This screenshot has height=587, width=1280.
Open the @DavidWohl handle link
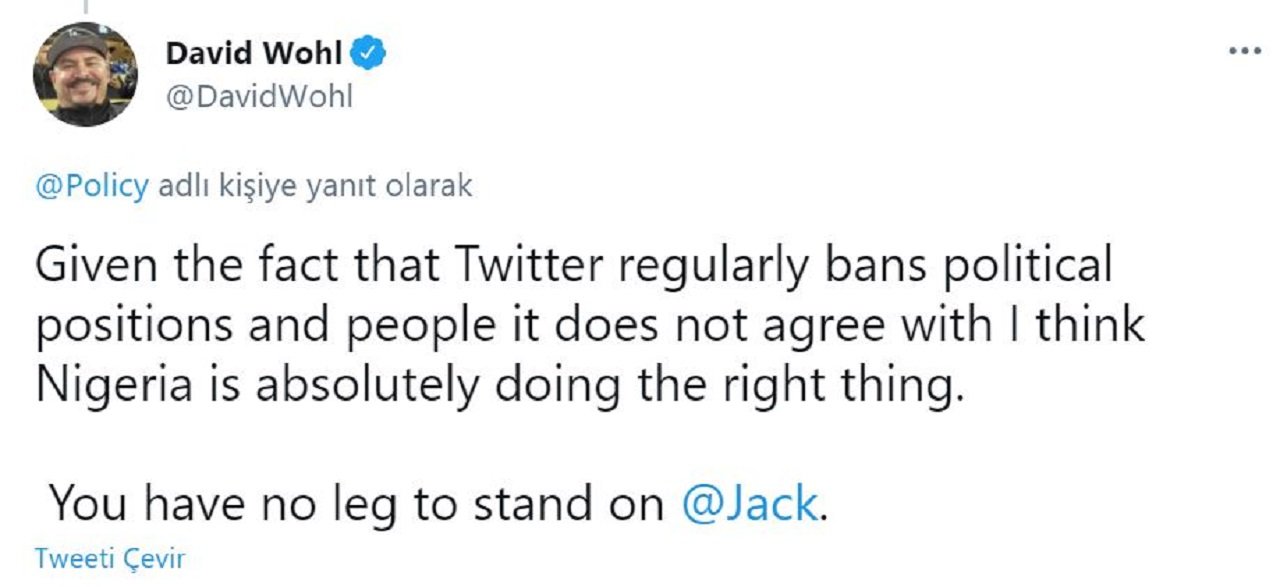coord(259,98)
